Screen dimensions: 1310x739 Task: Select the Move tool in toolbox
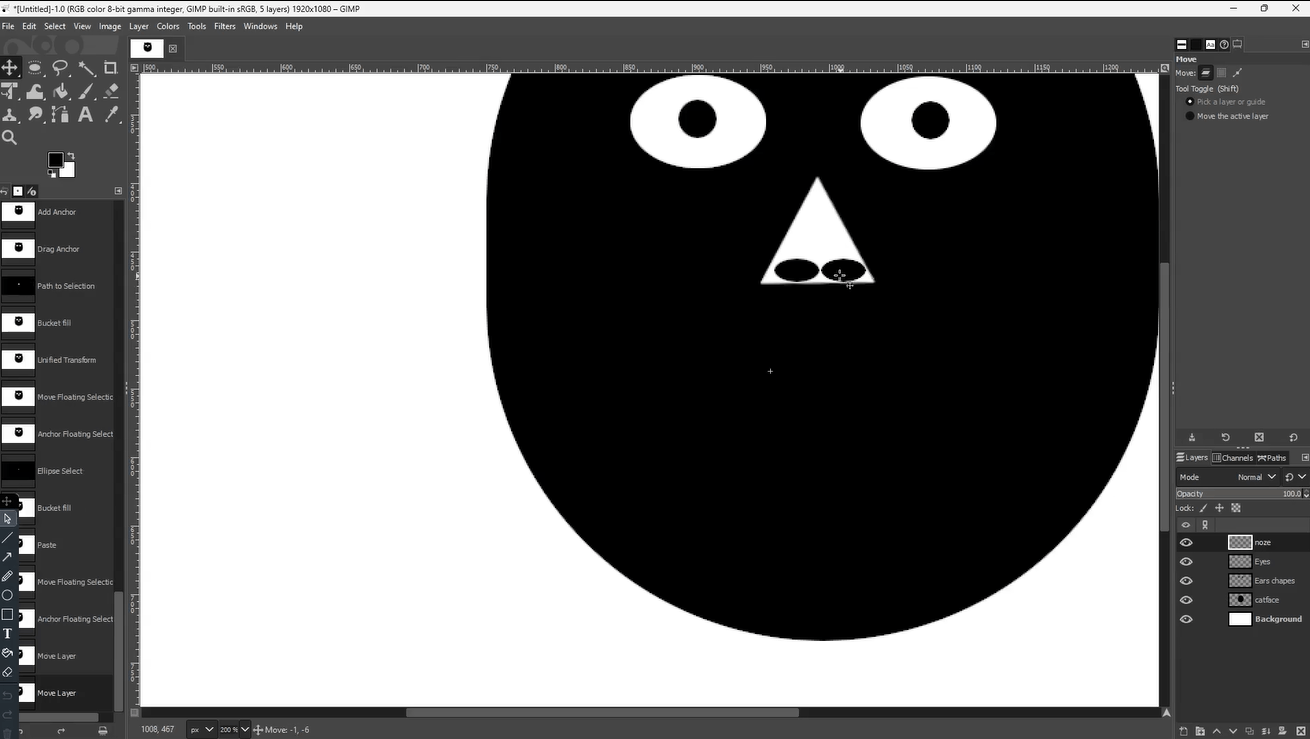(10, 68)
